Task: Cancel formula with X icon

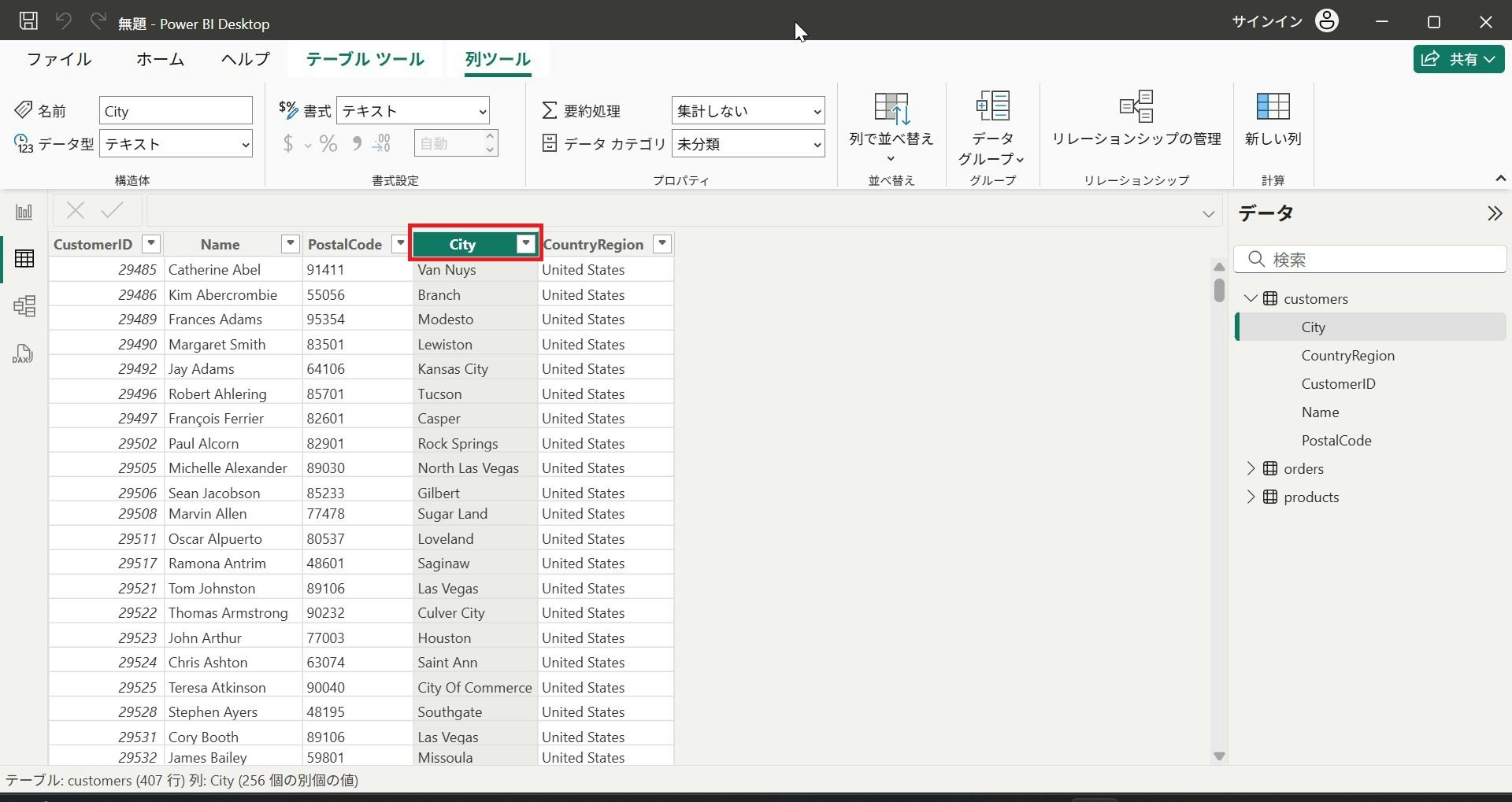Action: pos(76,210)
